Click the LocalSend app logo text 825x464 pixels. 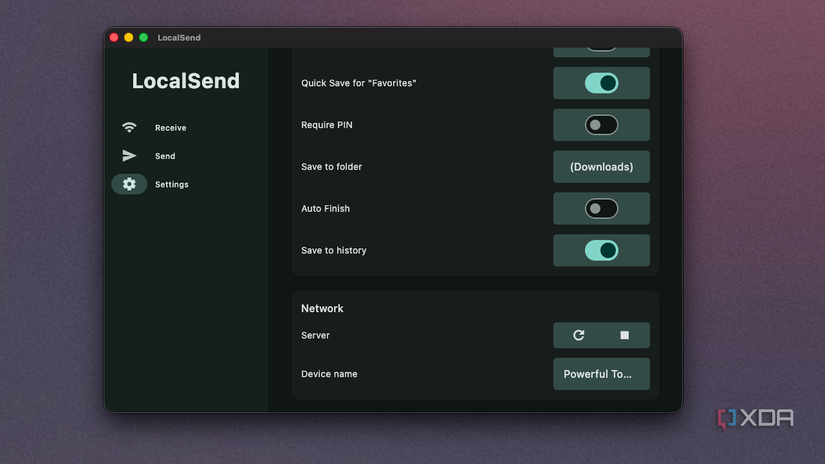(186, 81)
